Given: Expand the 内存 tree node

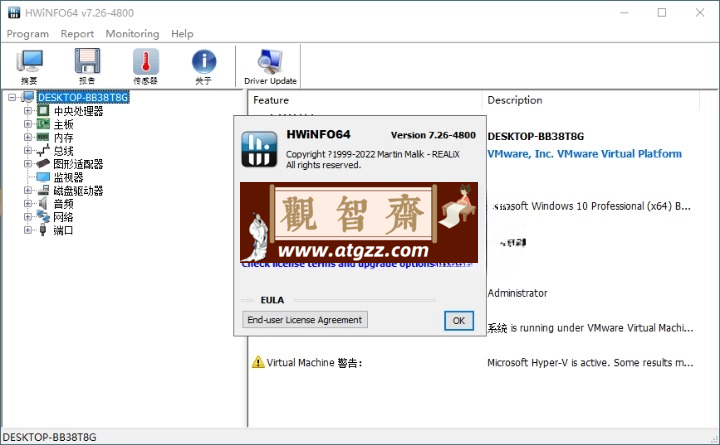Looking at the screenshot, I should (28, 137).
